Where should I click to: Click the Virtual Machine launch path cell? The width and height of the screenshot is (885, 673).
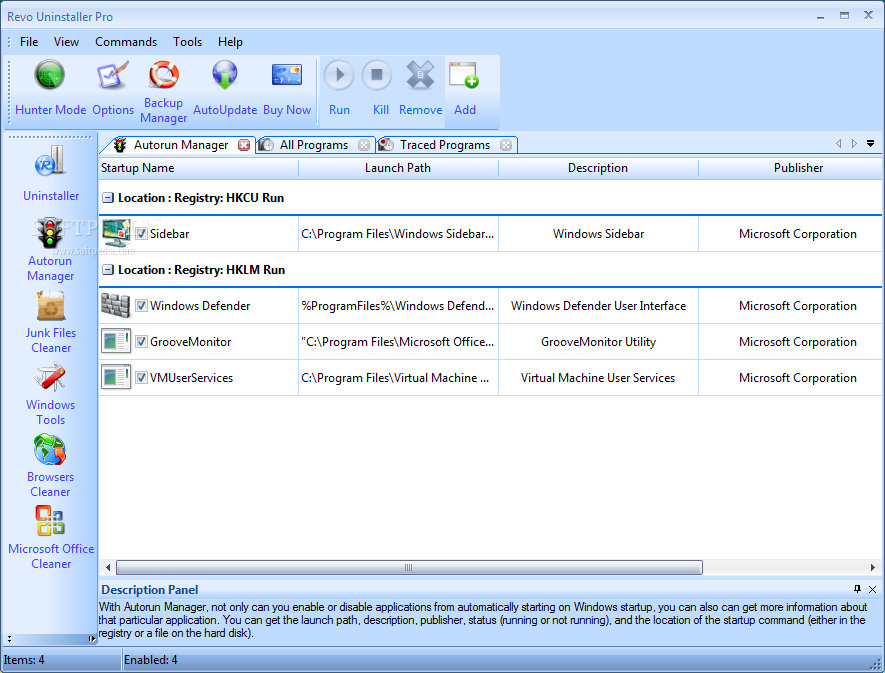398,378
